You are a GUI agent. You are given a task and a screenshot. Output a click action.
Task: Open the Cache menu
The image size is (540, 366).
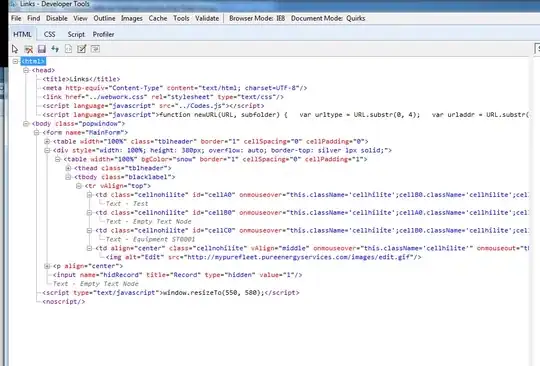coord(158,19)
